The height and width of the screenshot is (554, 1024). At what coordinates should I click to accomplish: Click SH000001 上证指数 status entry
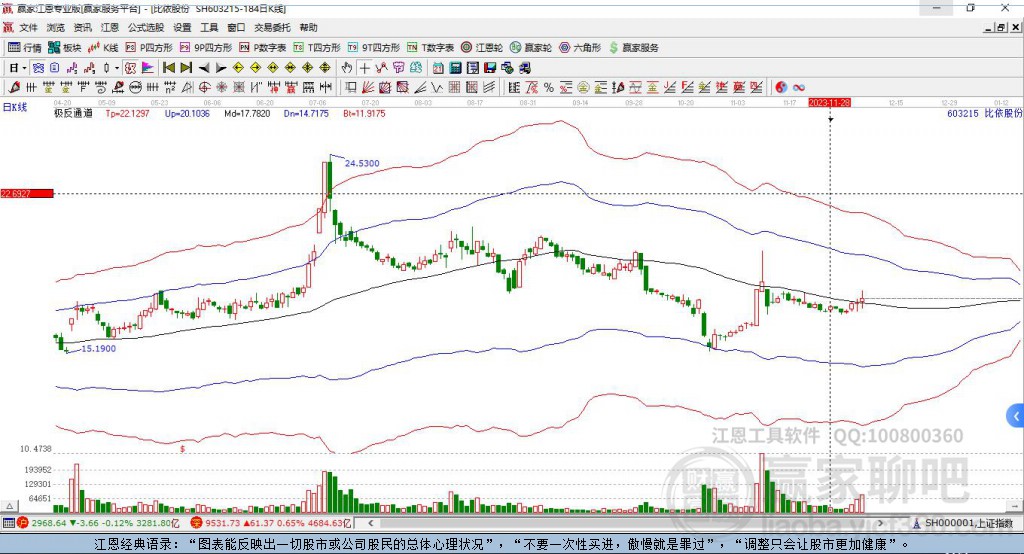point(964,523)
